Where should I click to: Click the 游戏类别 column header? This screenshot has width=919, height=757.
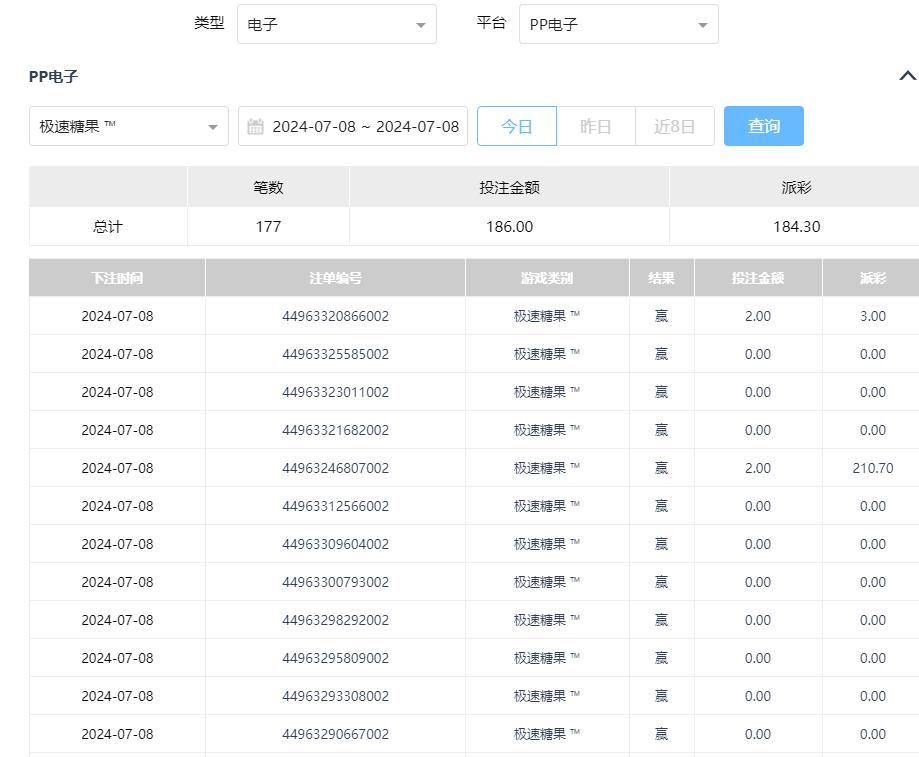(547, 278)
